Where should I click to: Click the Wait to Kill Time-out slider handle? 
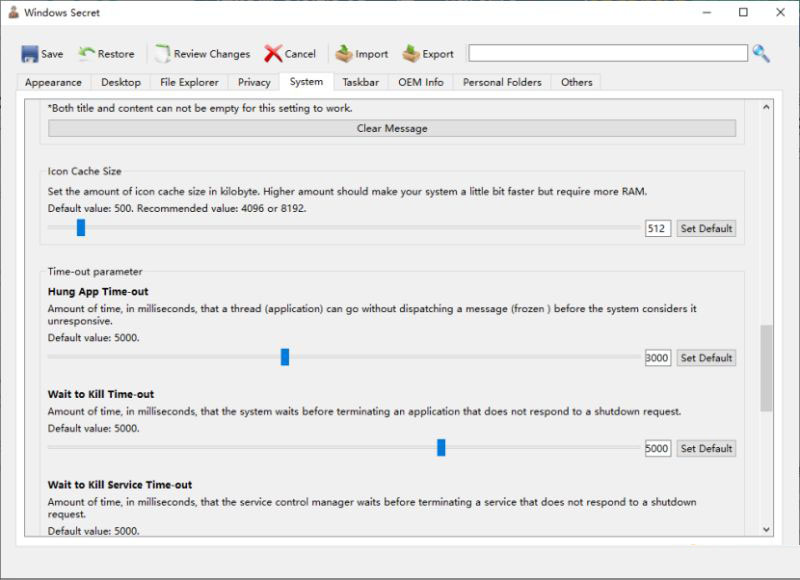pos(441,447)
